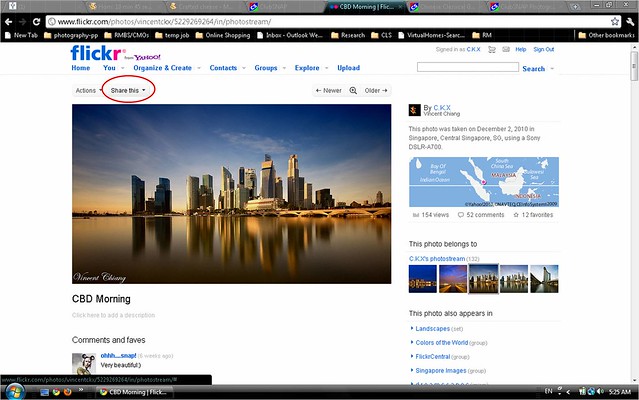The width and height of the screenshot is (639, 400).
Task: Open the FlickrMail envelope icon
Action: [506, 49]
